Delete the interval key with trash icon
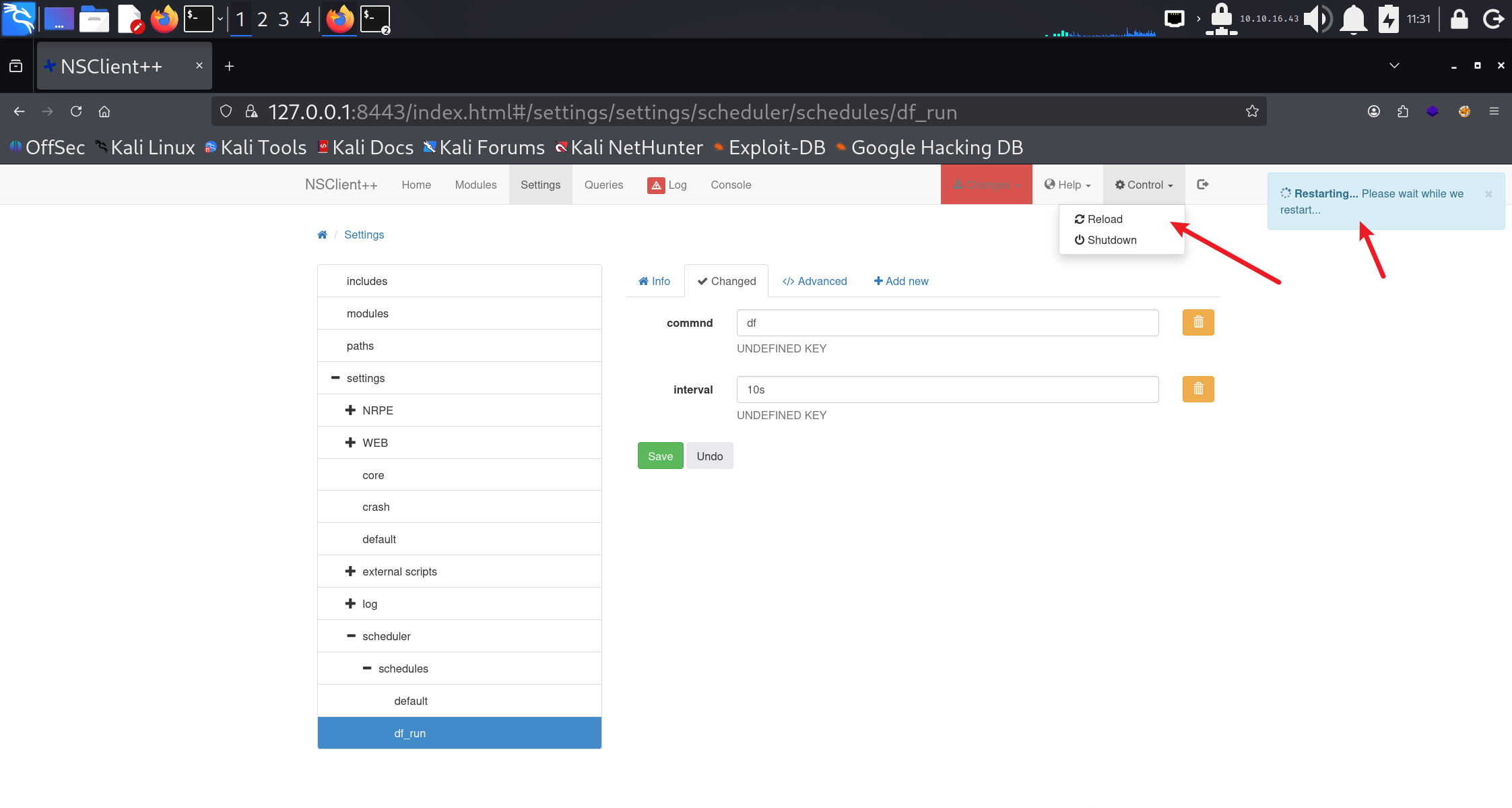Viewport: 1512px width, 808px height. click(1198, 389)
